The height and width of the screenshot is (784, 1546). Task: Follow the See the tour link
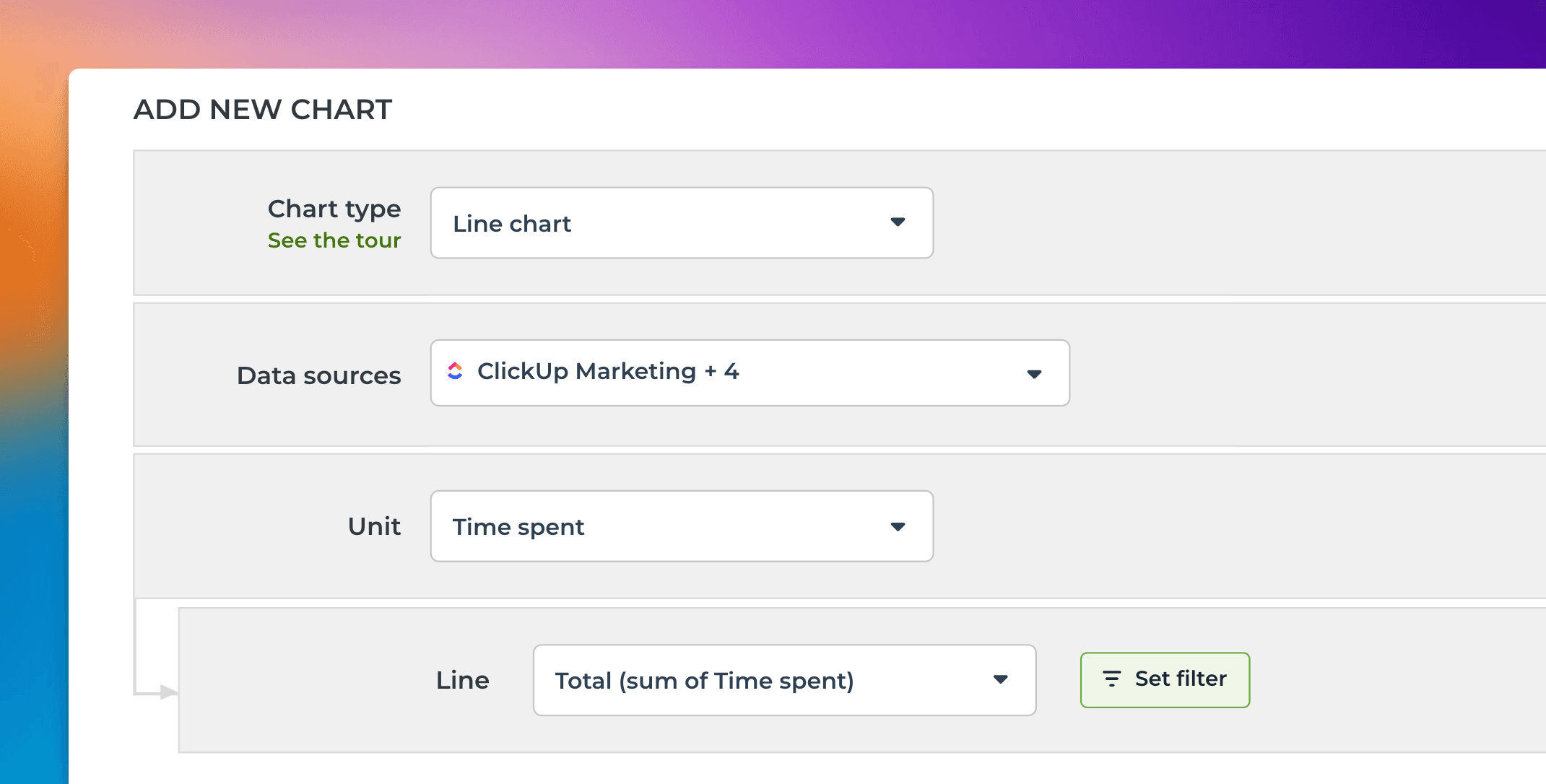(334, 240)
